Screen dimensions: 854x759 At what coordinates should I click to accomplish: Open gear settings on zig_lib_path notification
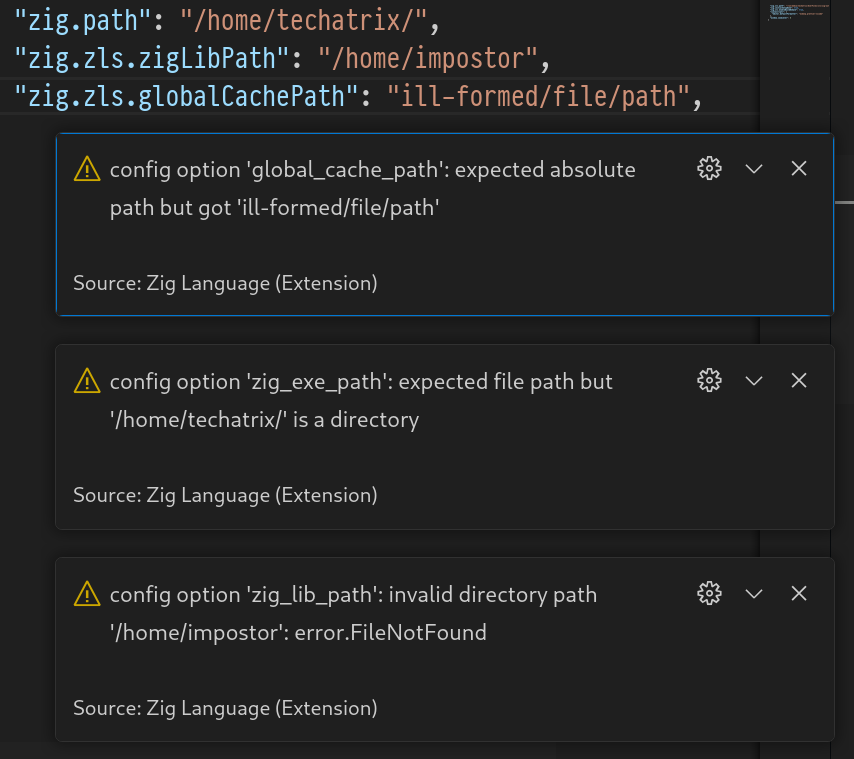(709, 593)
